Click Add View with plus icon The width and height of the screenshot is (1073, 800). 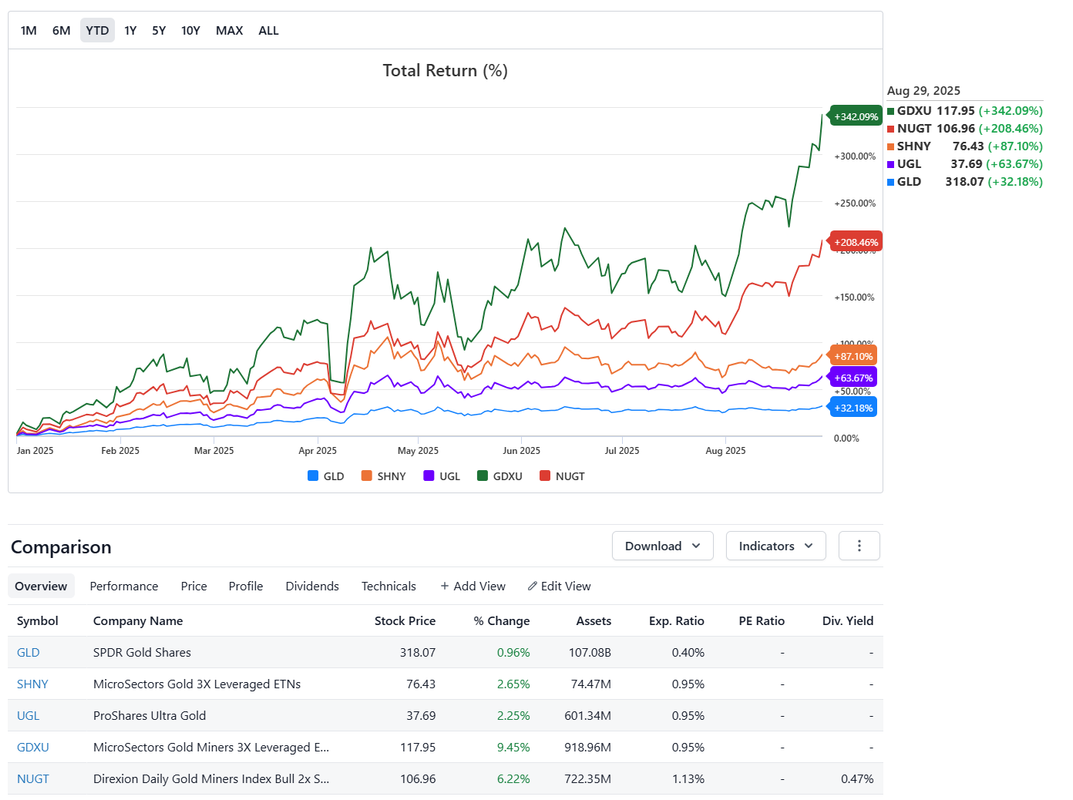pyautogui.click(x=473, y=586)
